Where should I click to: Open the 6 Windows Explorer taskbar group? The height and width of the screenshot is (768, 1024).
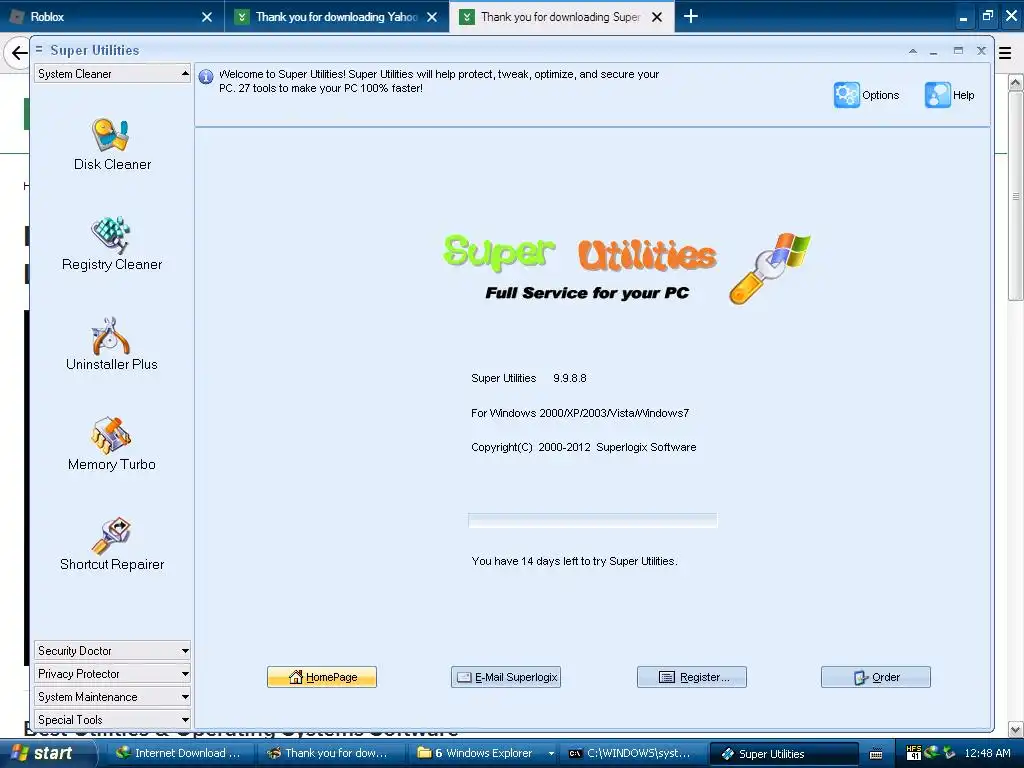click(x=483, y=754)
